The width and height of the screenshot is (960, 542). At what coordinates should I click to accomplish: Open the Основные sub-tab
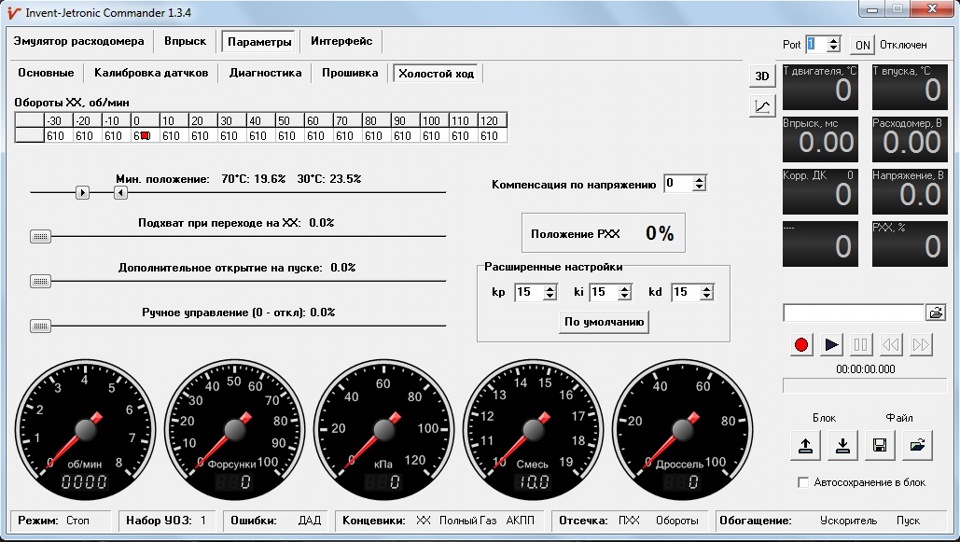[x=46, y=73]
